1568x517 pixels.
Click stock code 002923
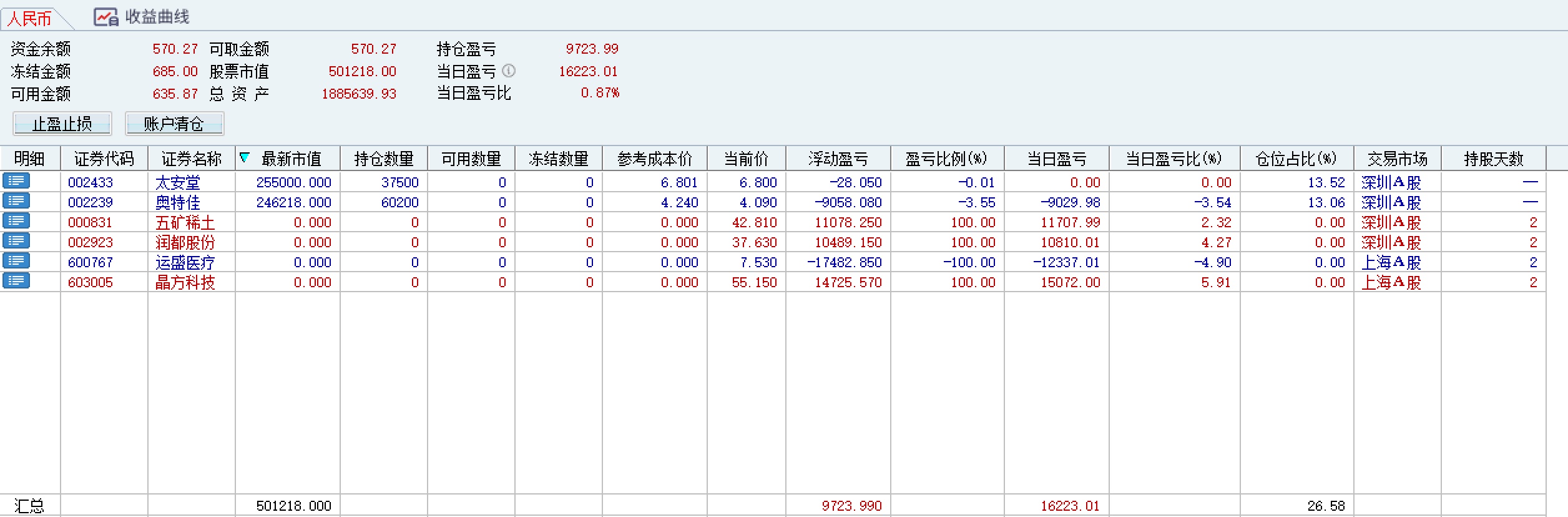(x=91, y=242)
